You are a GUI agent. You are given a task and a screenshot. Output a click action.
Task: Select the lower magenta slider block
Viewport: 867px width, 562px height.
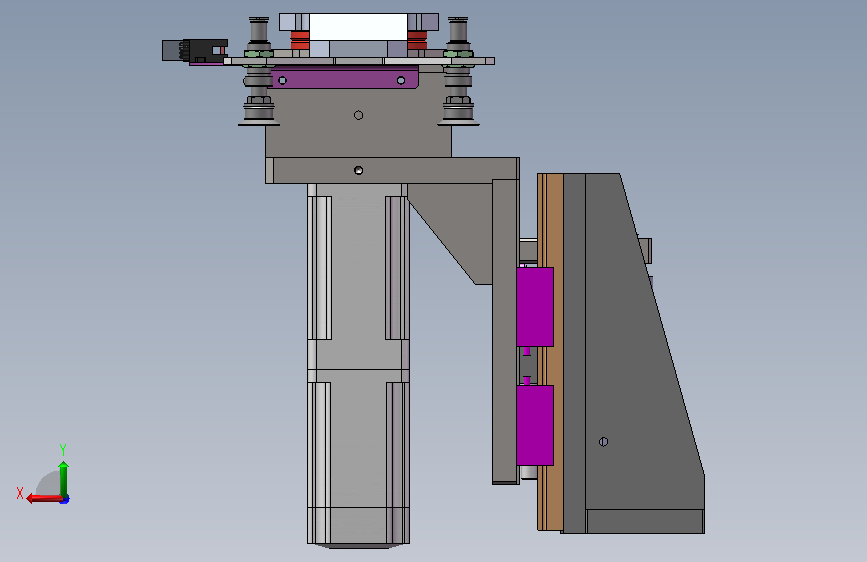click(x=535, y=425)
